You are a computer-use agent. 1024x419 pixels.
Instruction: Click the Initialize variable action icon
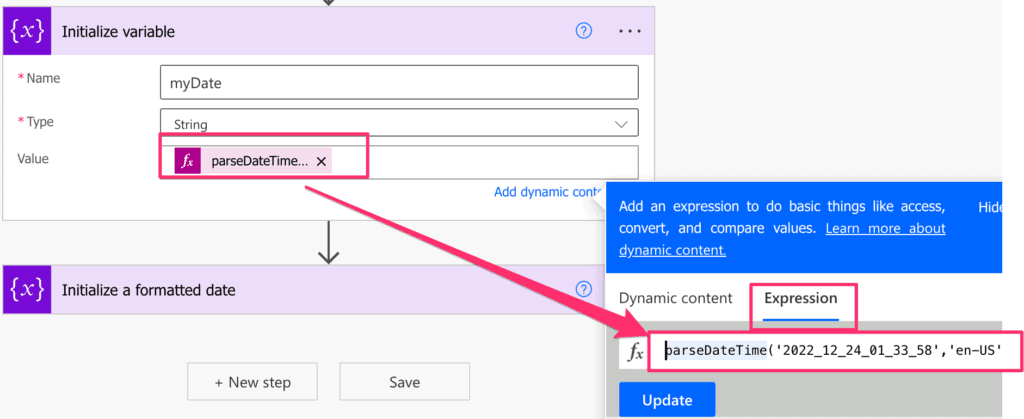pyautogui.click(x=27, y=31)
